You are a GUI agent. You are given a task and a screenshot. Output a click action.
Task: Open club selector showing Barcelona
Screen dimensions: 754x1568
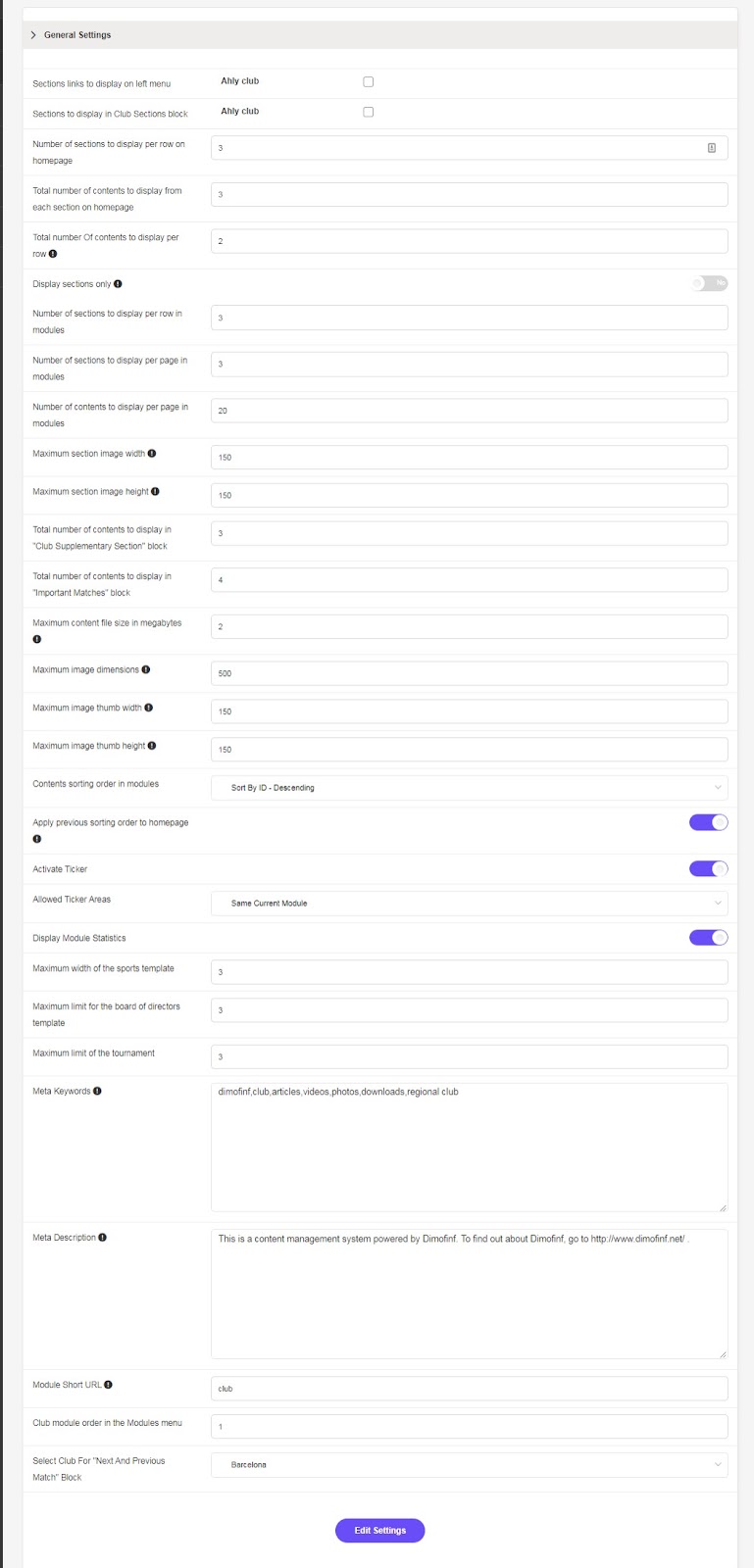[470, 1465]
